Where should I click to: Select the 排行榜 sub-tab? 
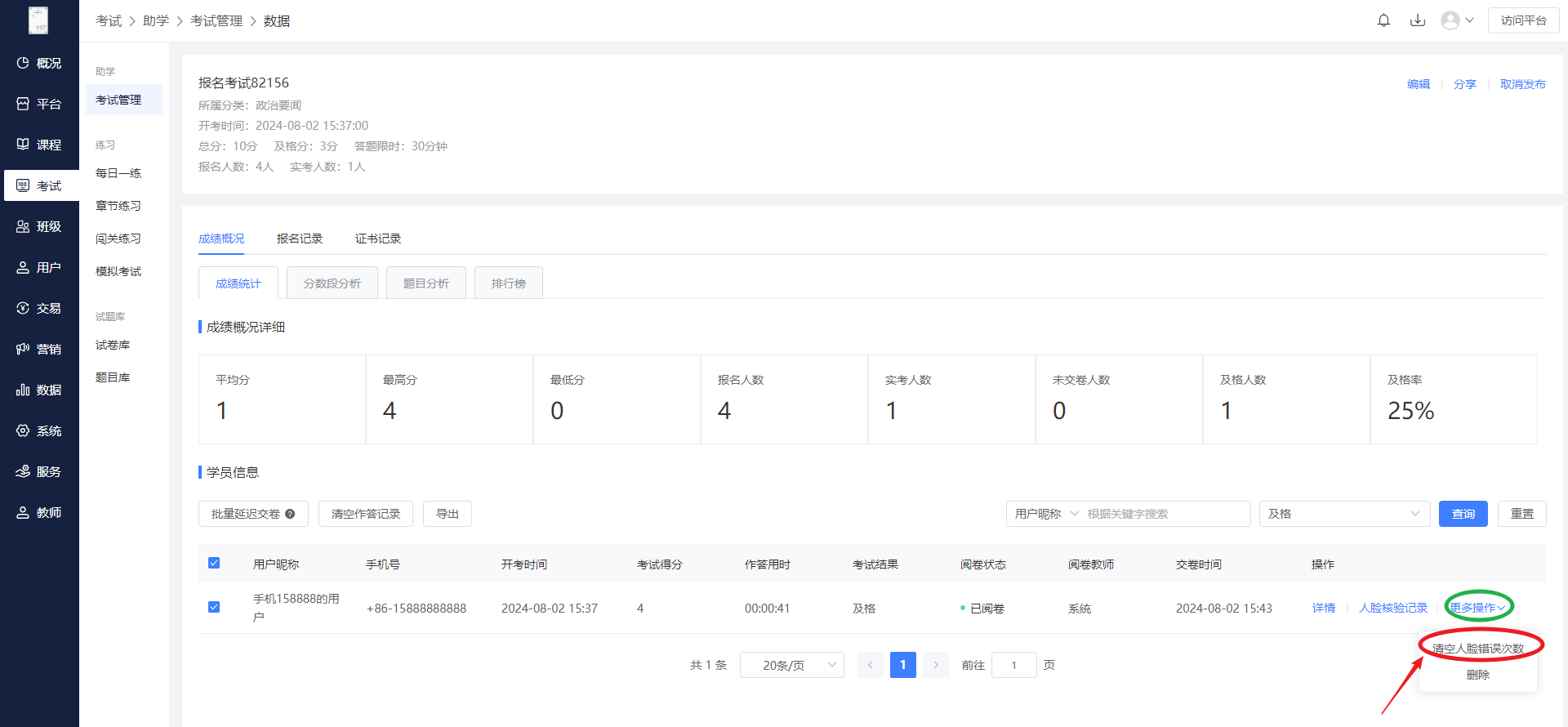click(509, 283)
